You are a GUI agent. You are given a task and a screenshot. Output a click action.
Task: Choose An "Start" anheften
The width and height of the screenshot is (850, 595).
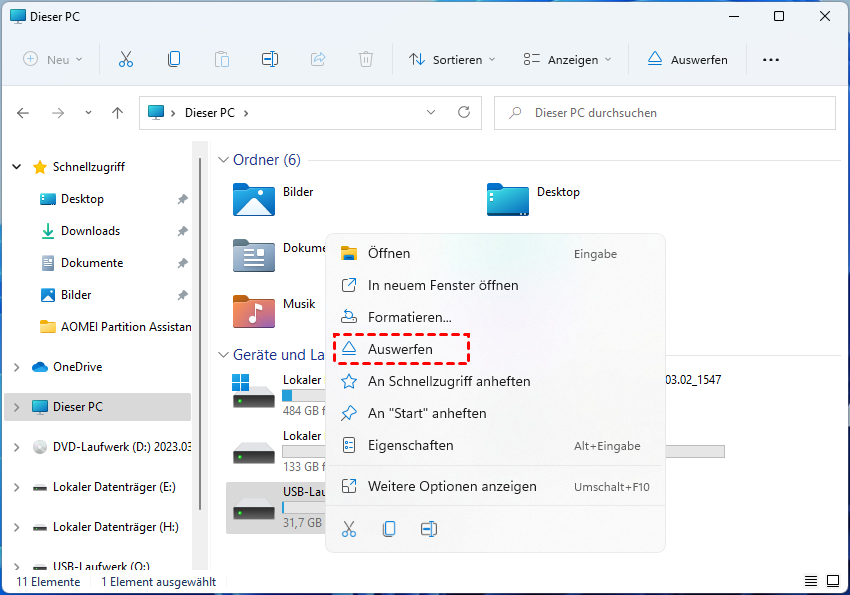coord(495,413)
